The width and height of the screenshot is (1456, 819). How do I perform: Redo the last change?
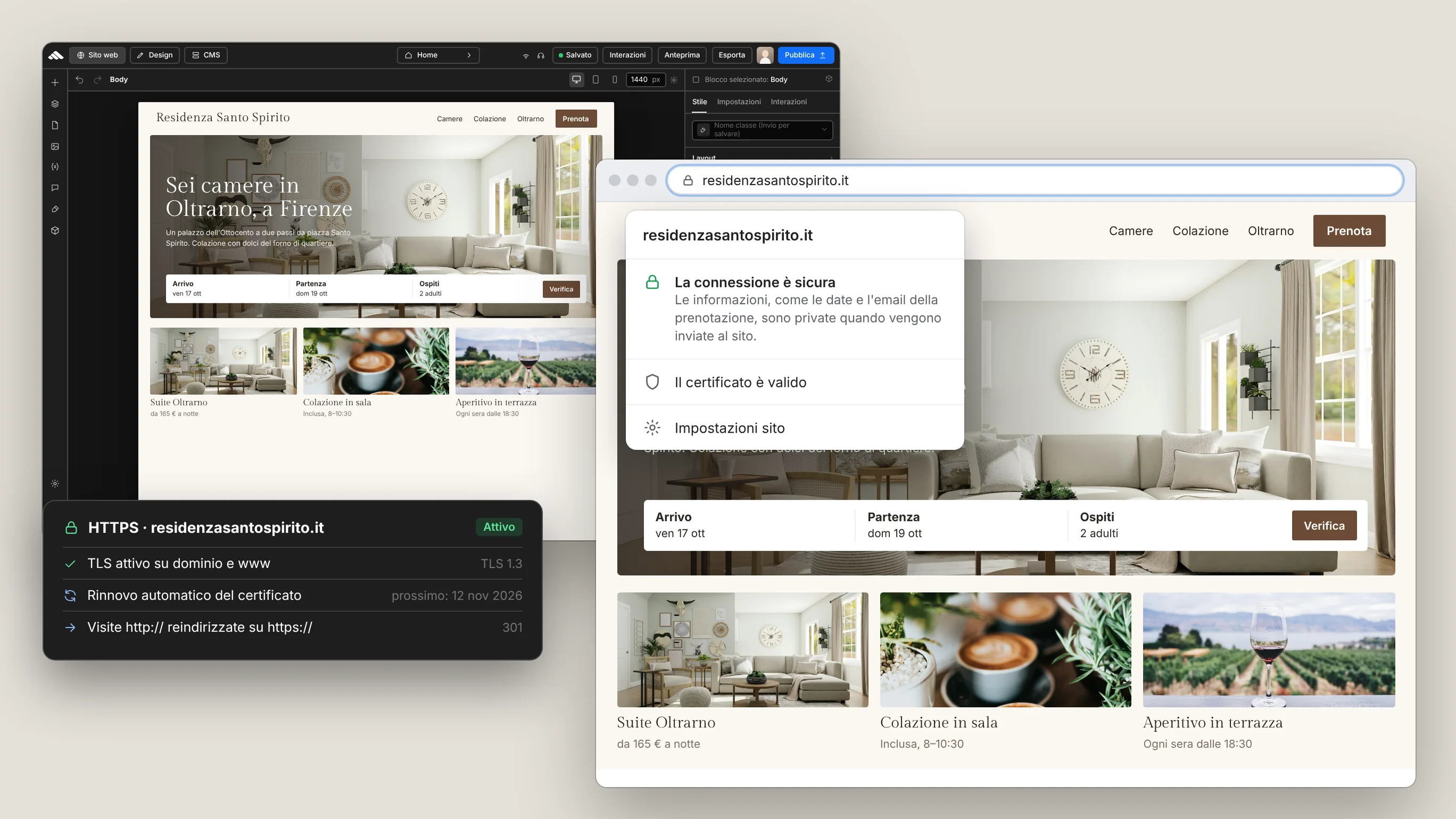pyautogui.click(x=97, y=80)
